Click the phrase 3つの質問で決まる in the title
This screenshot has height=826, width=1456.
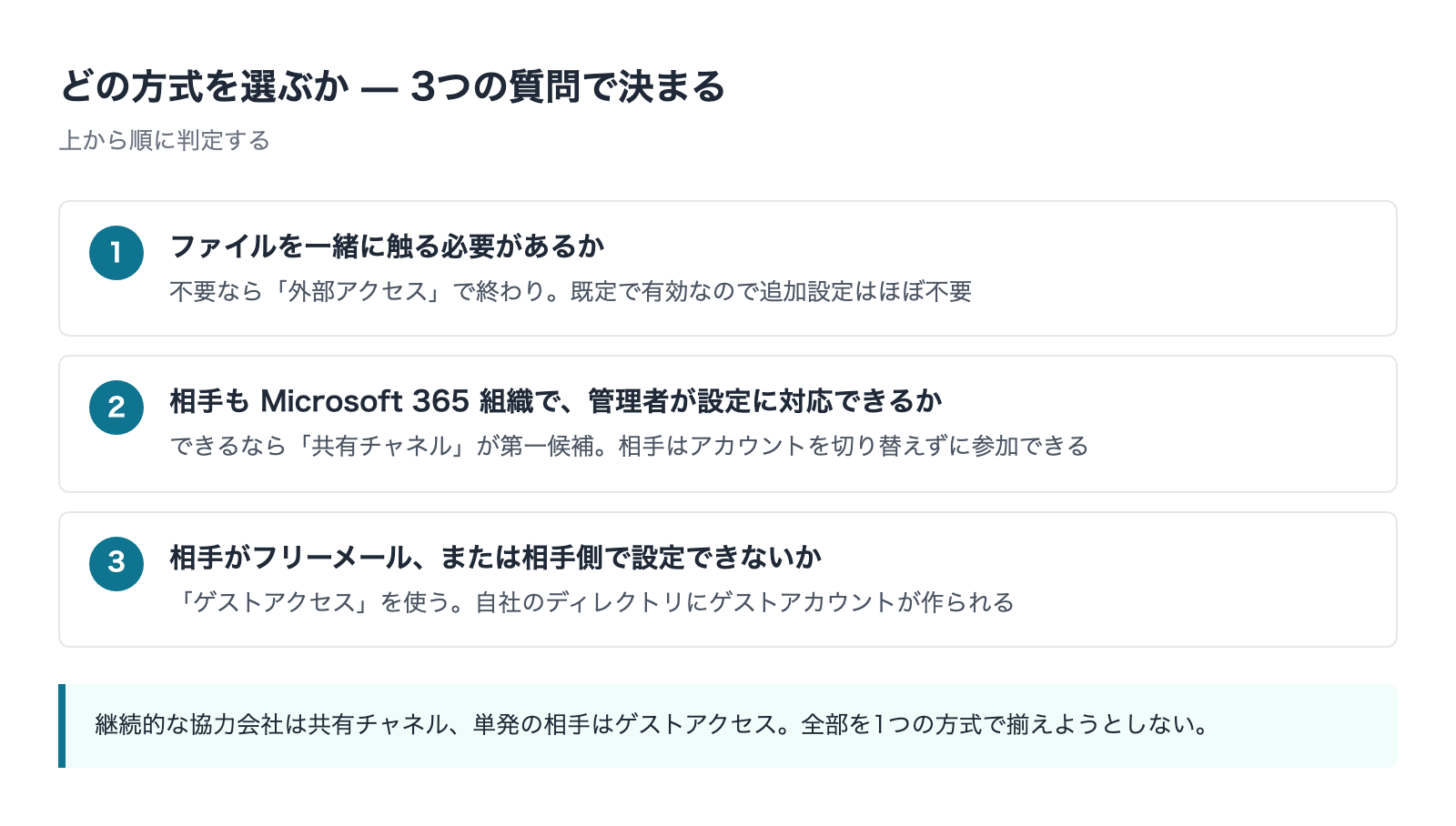pyautogui.click(x=568, y=87)
